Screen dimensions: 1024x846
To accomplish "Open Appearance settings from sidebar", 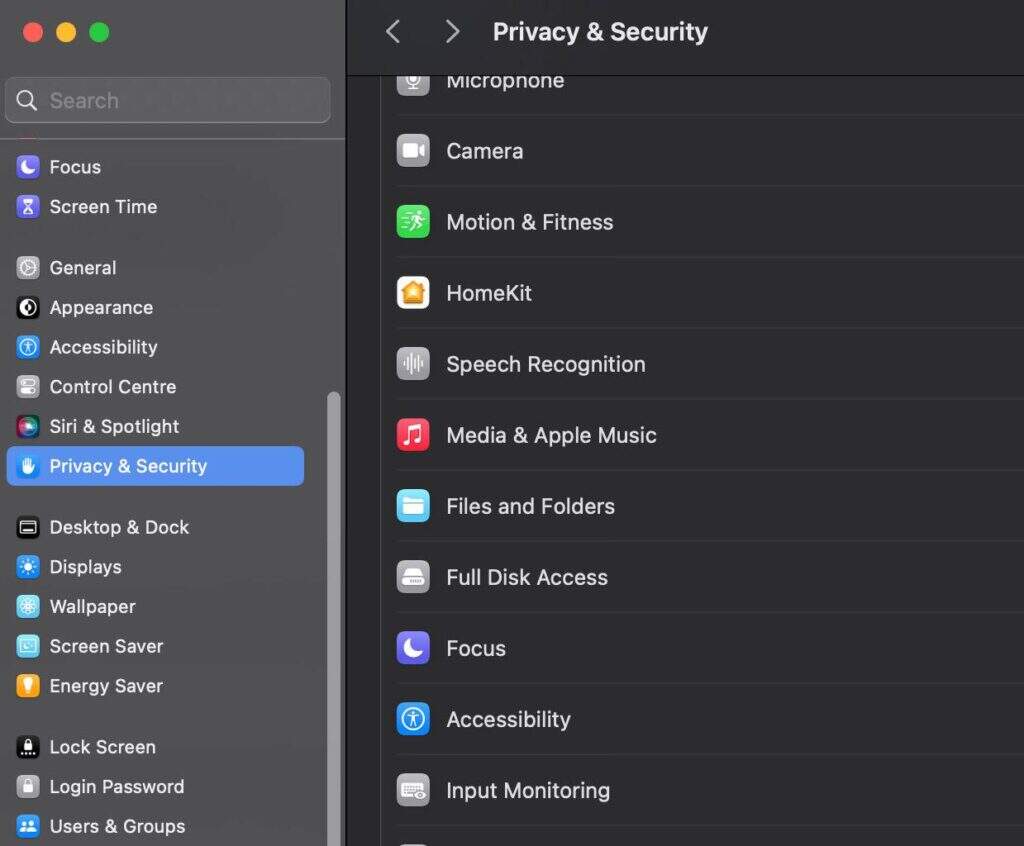I will [x=101, y=308].
